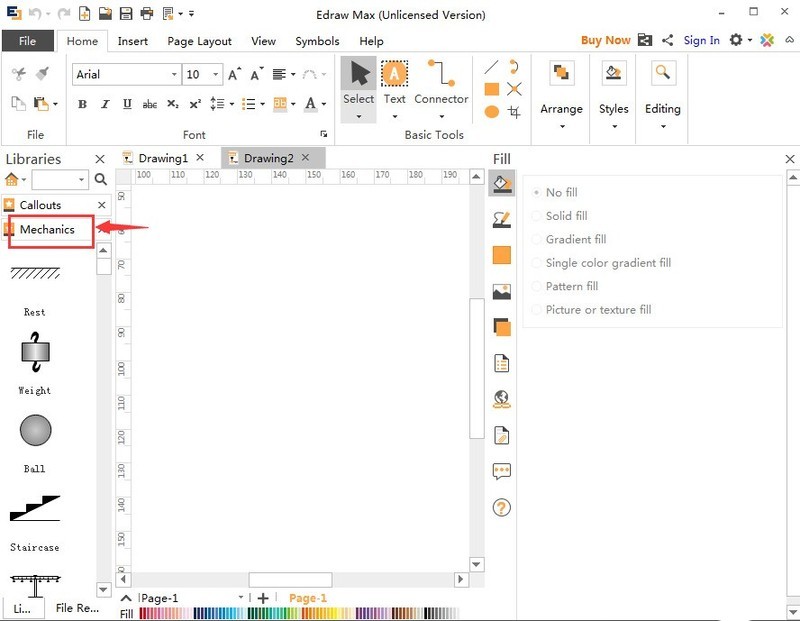Click the Weight shape in library
This screenshot has width=800, height=621.
click(x=35, y=352)
